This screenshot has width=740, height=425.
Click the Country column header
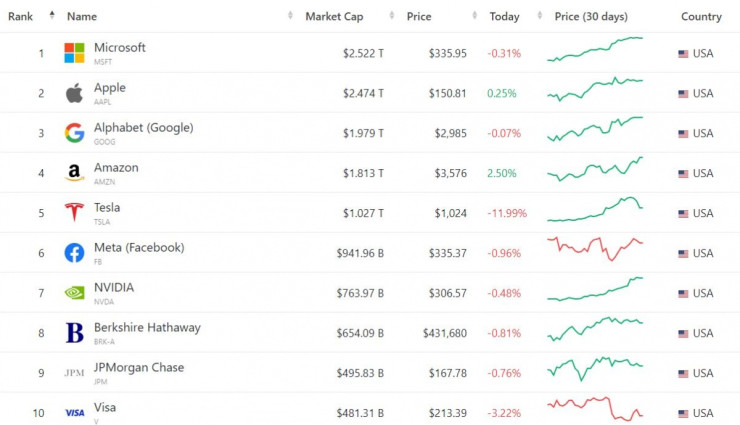(701, 16)
